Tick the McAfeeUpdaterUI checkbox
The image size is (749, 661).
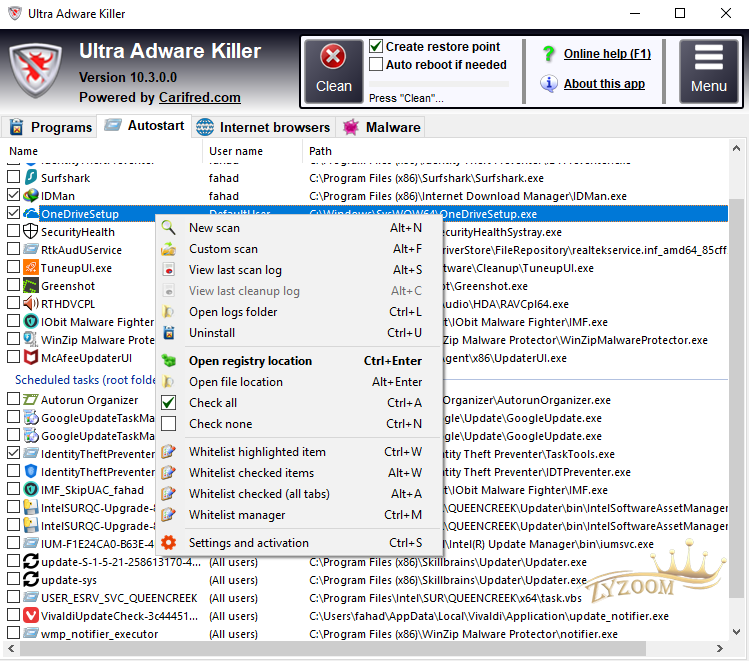coord(13,357)
